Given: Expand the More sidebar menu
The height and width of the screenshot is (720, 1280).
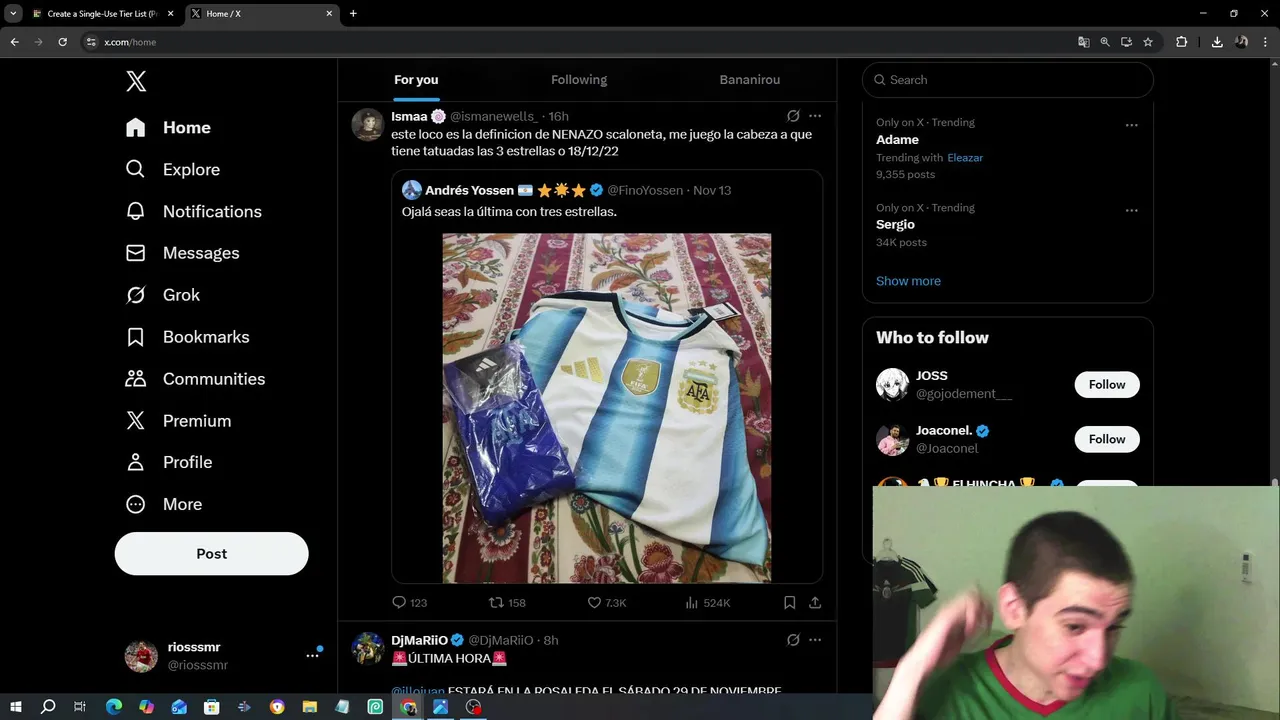Looking at the screenshot, I should (163, 504).
